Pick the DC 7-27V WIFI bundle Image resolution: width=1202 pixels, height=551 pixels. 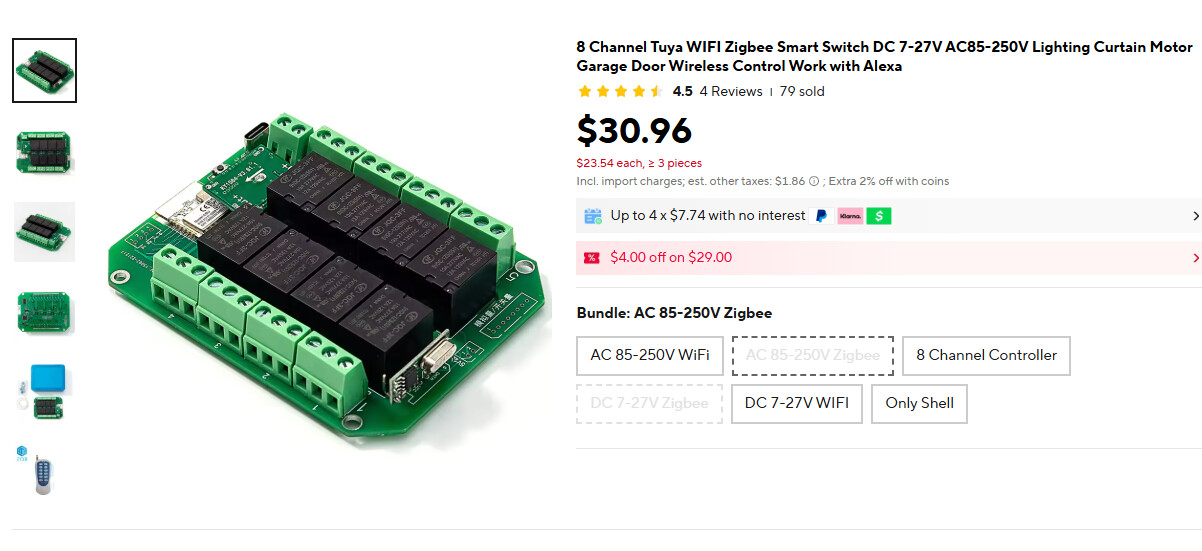tap(796, 404)
